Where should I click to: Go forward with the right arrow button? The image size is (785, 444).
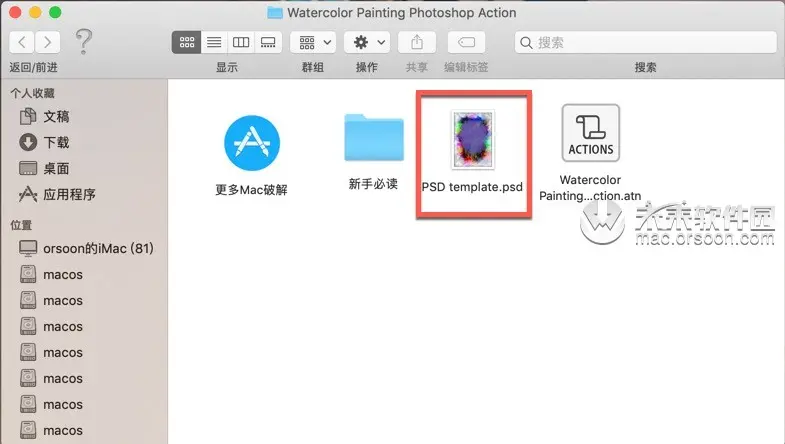tap(48, 43)
